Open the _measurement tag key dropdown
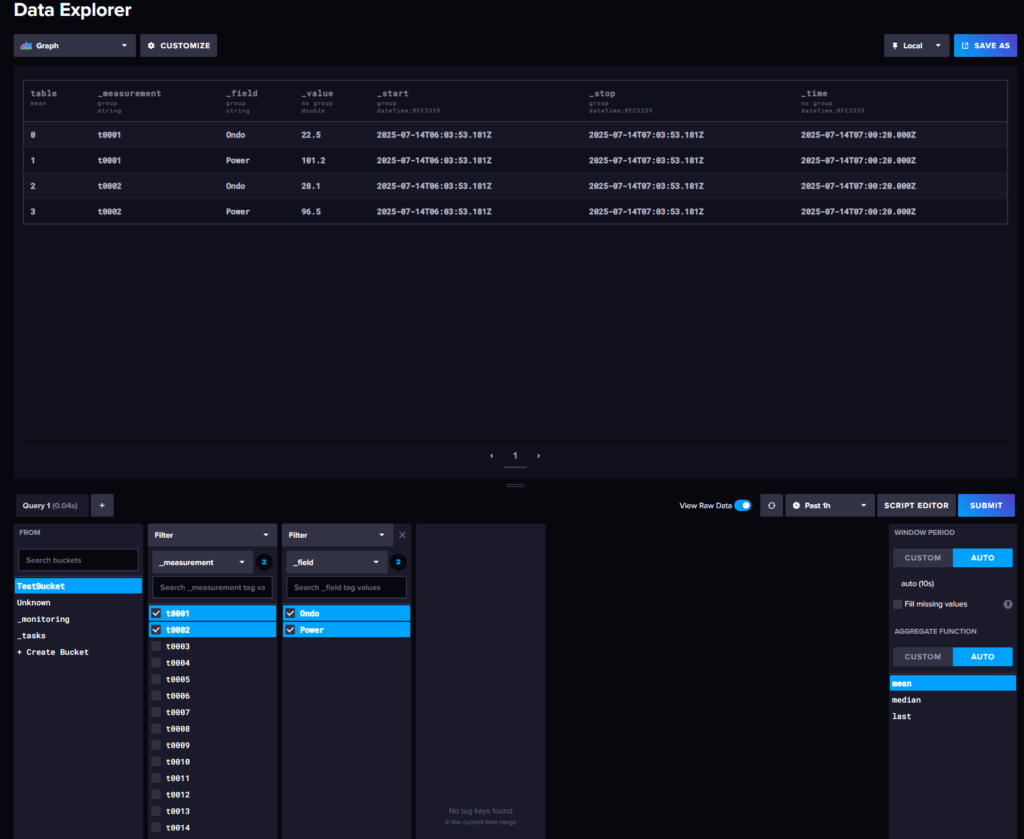Image resolution: width=1024 pixels, height=839 pixels. pos(202,562)
